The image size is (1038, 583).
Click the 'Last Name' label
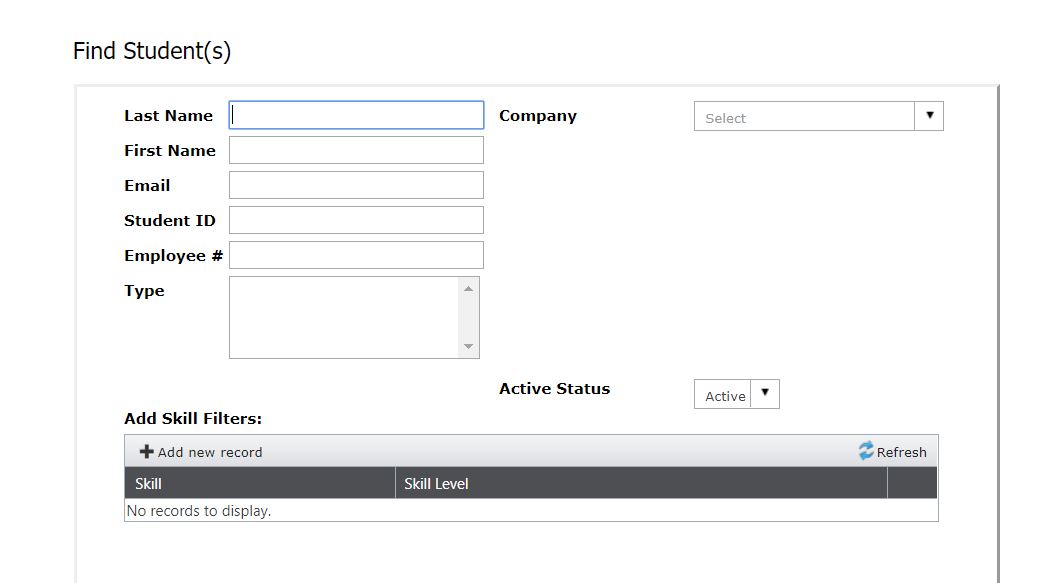click(168, 116)
